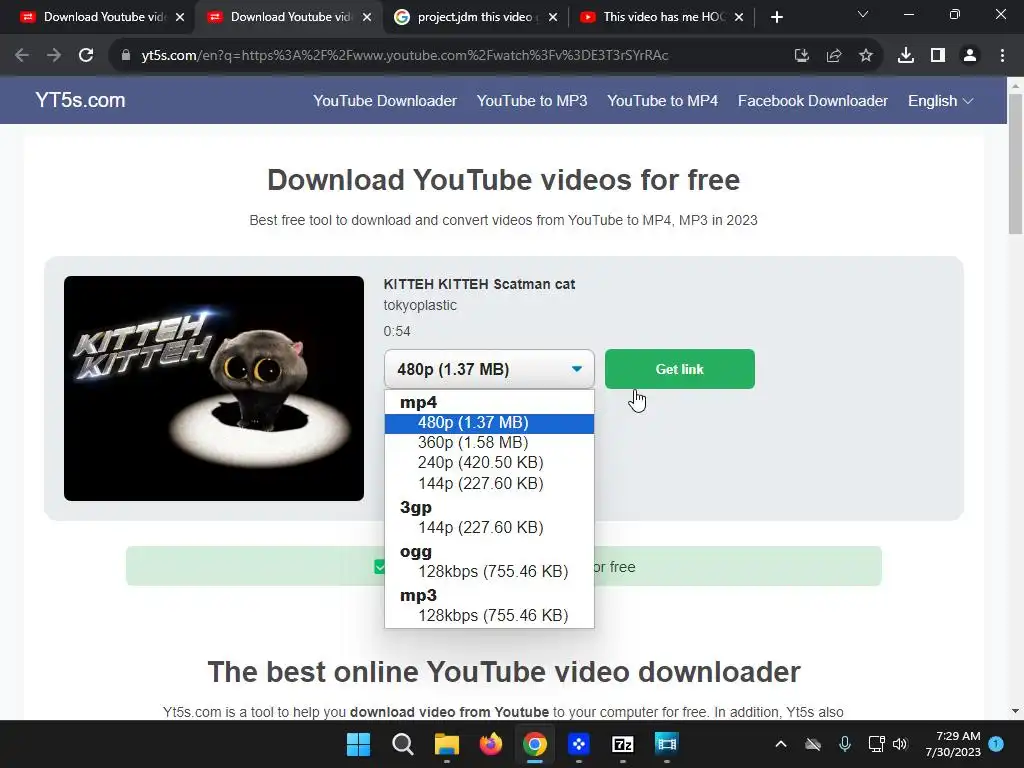
Task: Select ogg 128kbps (755.46 KB) option
Action: [489, 571]
